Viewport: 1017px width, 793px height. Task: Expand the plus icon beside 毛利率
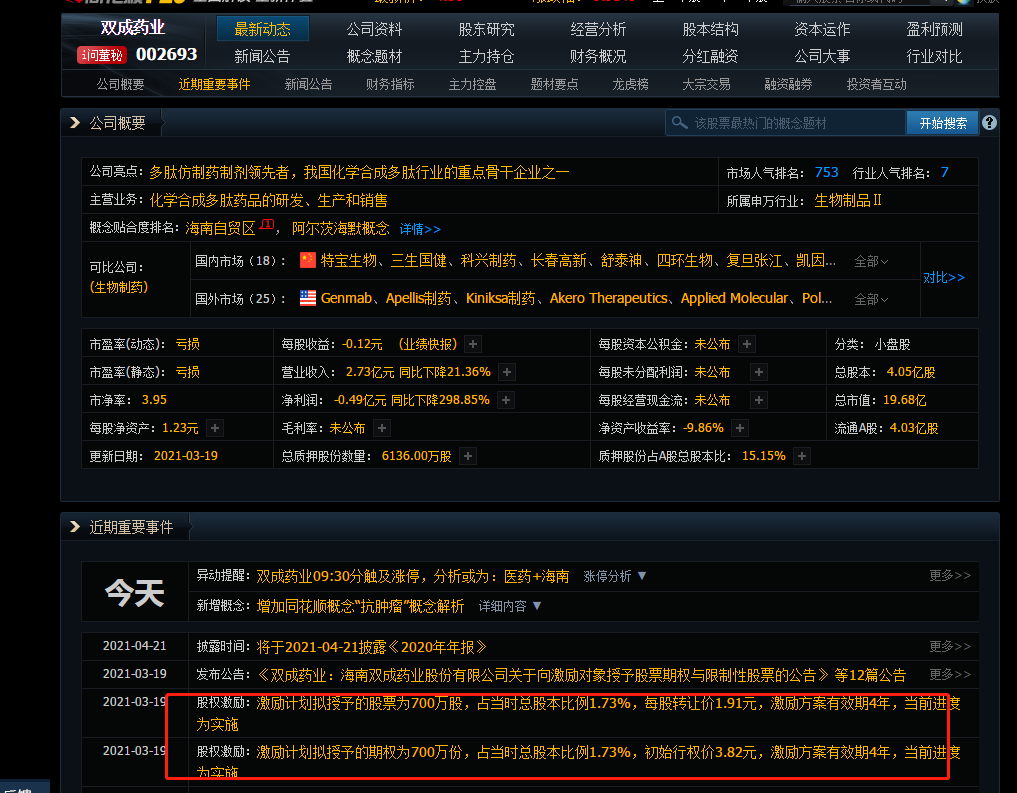(382, 428)
